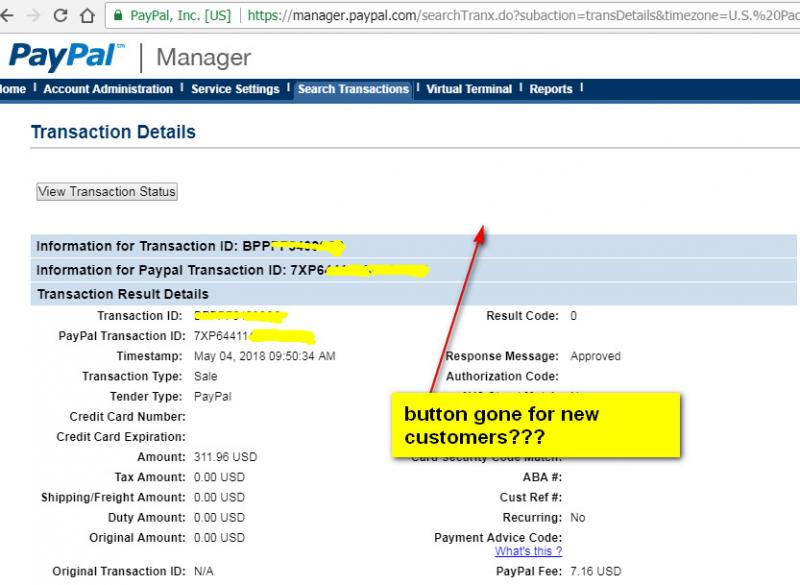Open the "What's this ?" link

529,551
